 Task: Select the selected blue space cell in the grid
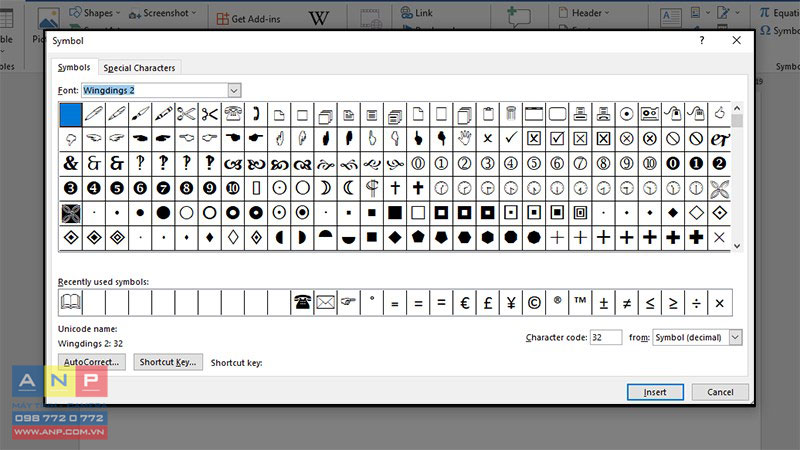coord(70,114)
